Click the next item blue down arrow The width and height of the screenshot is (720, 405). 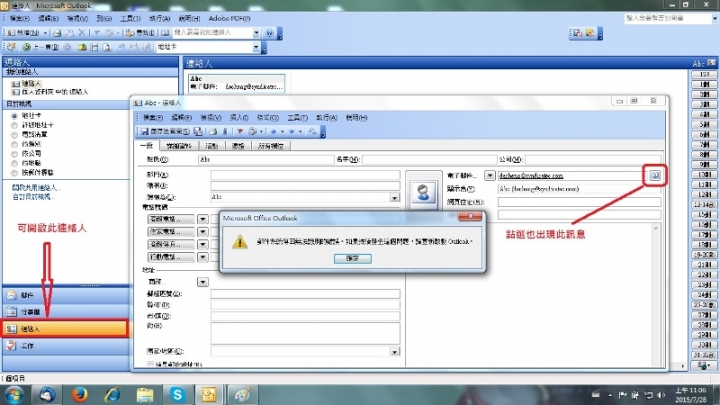tap(291, 132)
